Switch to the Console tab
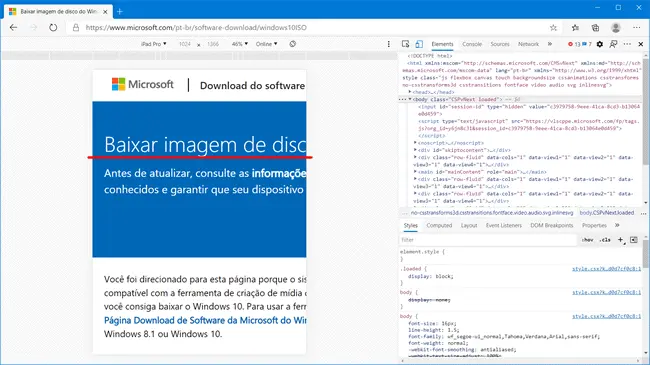Screen dimensions: 650x365 tap(472, 44)
